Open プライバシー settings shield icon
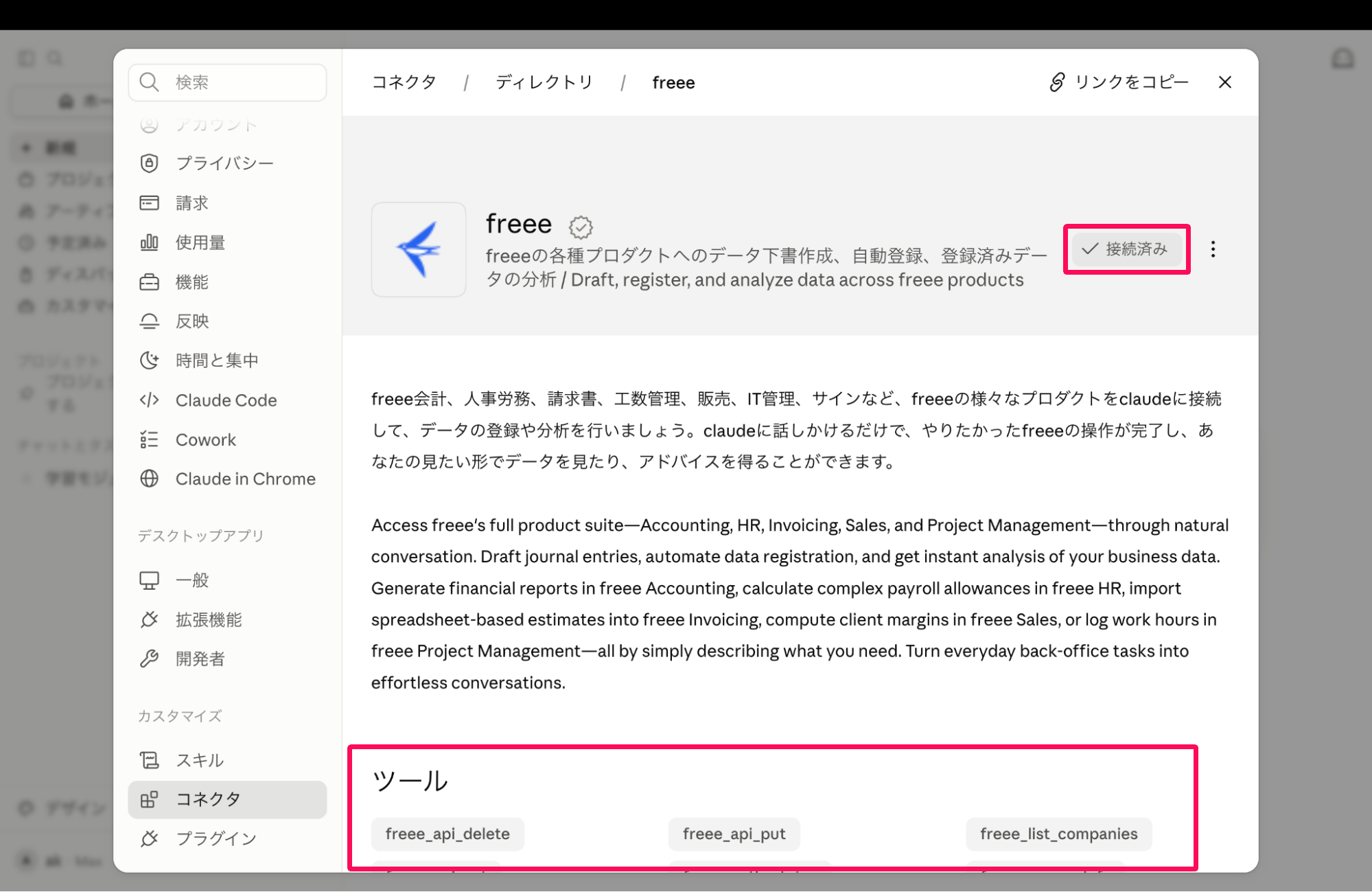 coord(149,163)
